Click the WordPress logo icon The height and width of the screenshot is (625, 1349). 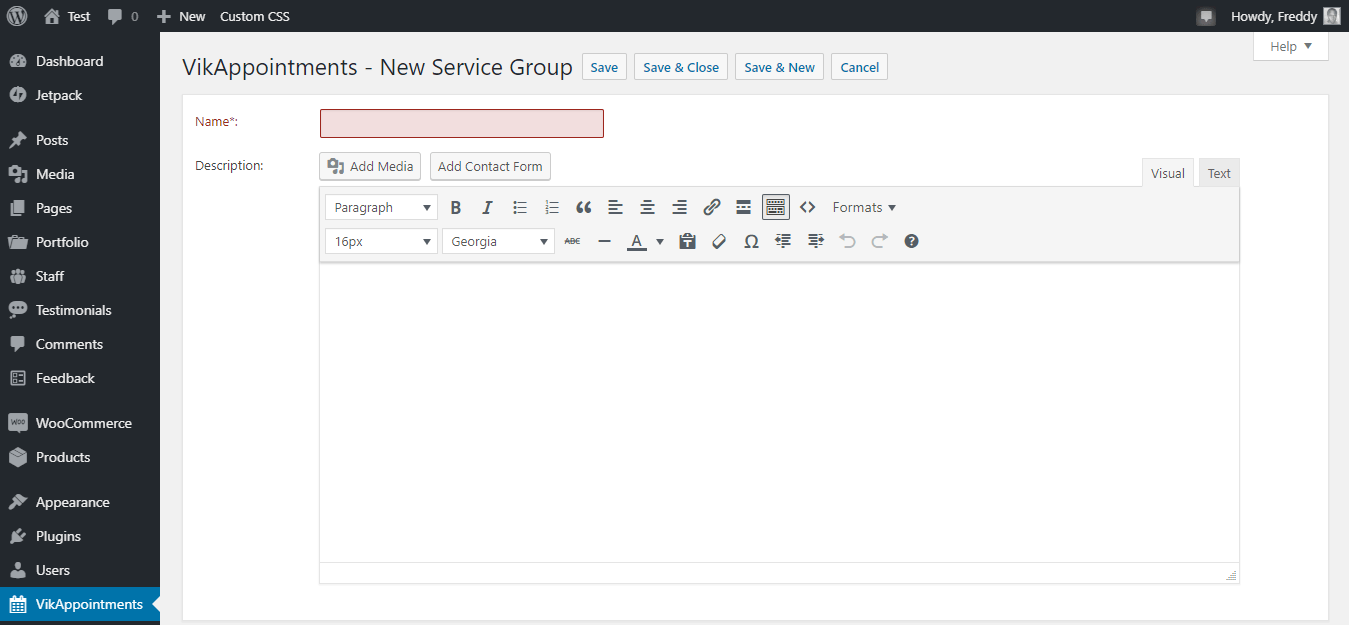17,16
